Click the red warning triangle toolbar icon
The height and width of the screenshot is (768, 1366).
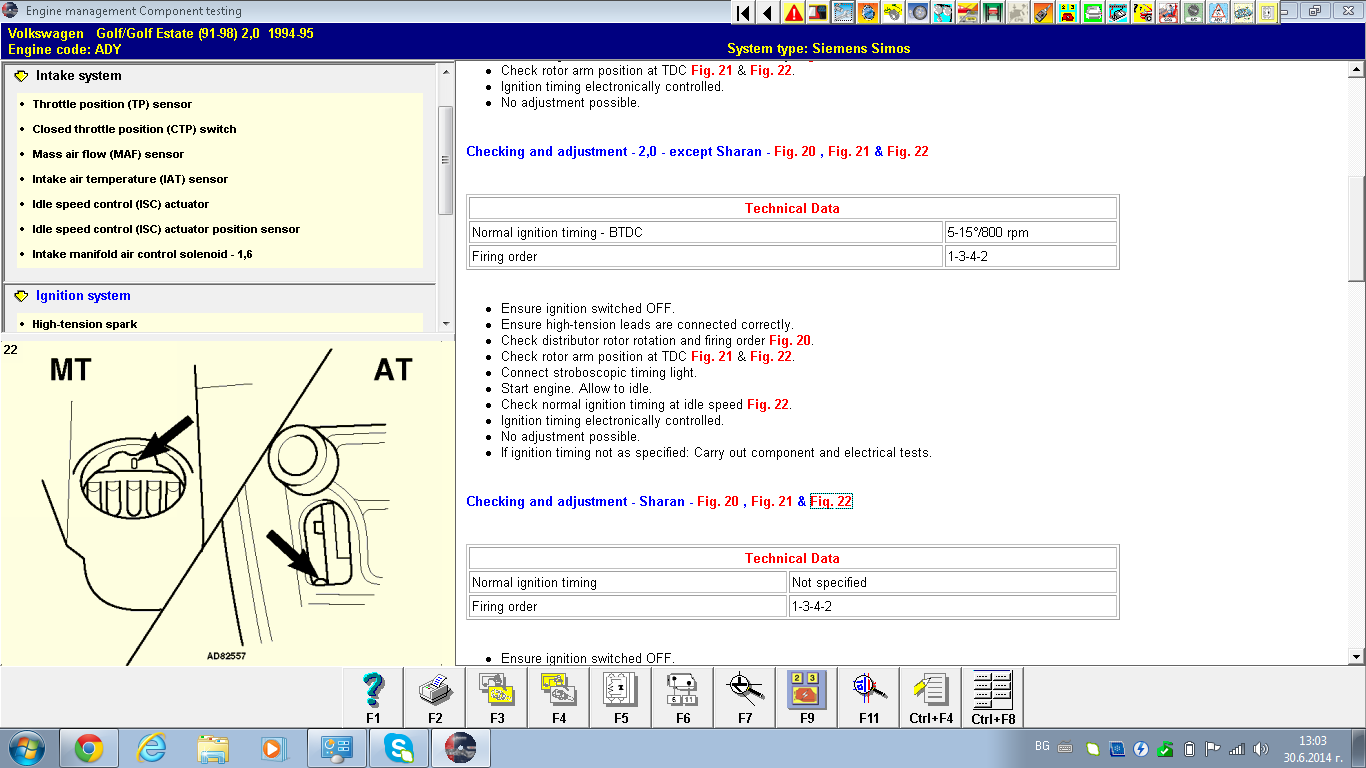[794, 13]
